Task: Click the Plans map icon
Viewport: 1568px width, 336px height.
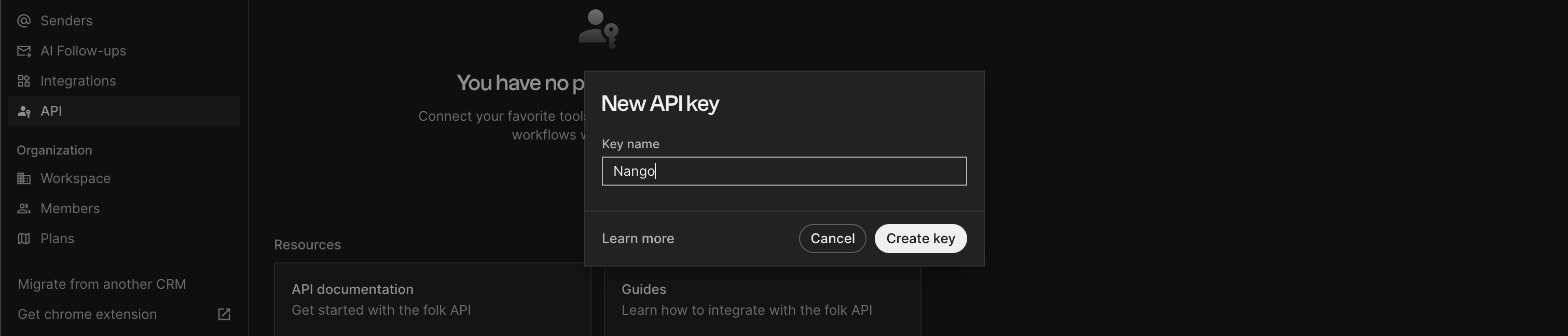Action: coord(24,239)
